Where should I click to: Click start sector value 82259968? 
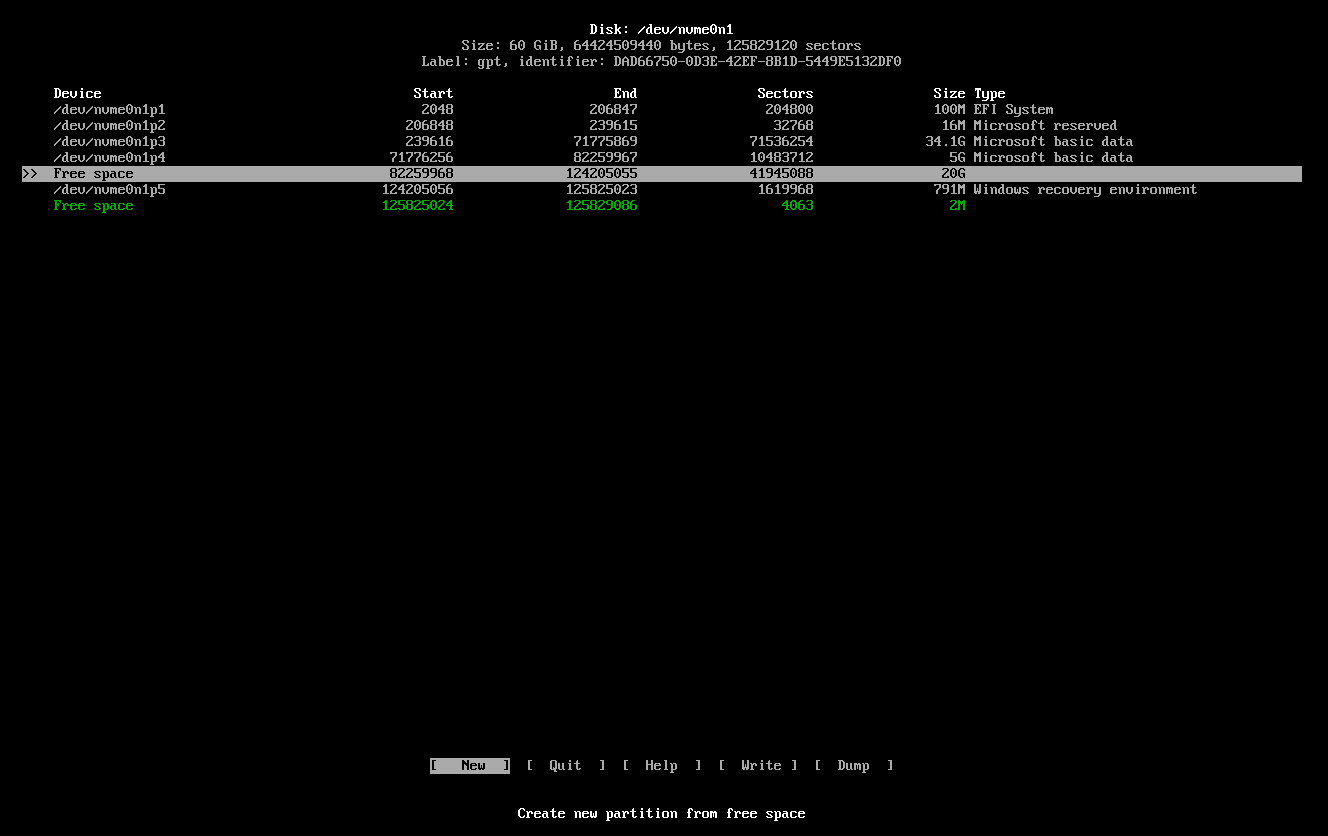(x=422, y=174)
